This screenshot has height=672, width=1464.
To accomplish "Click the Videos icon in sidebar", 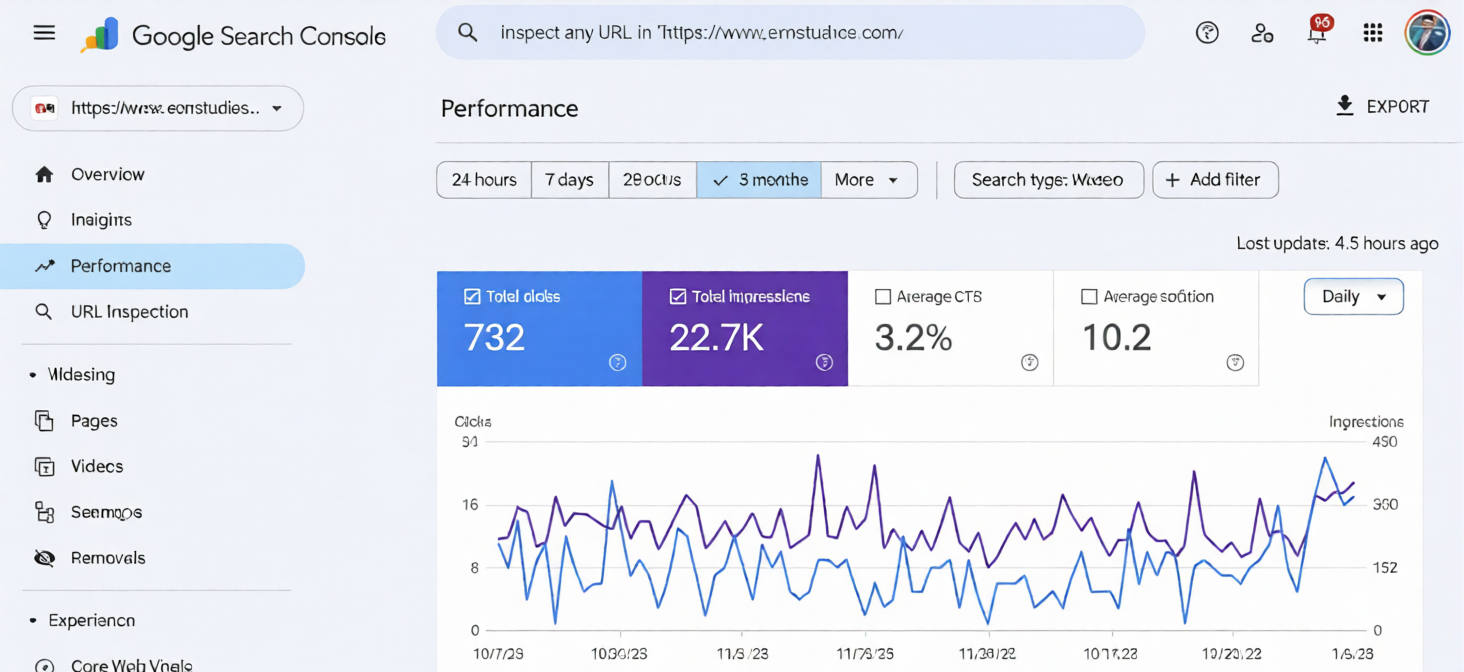I will [x=44, y=467].
